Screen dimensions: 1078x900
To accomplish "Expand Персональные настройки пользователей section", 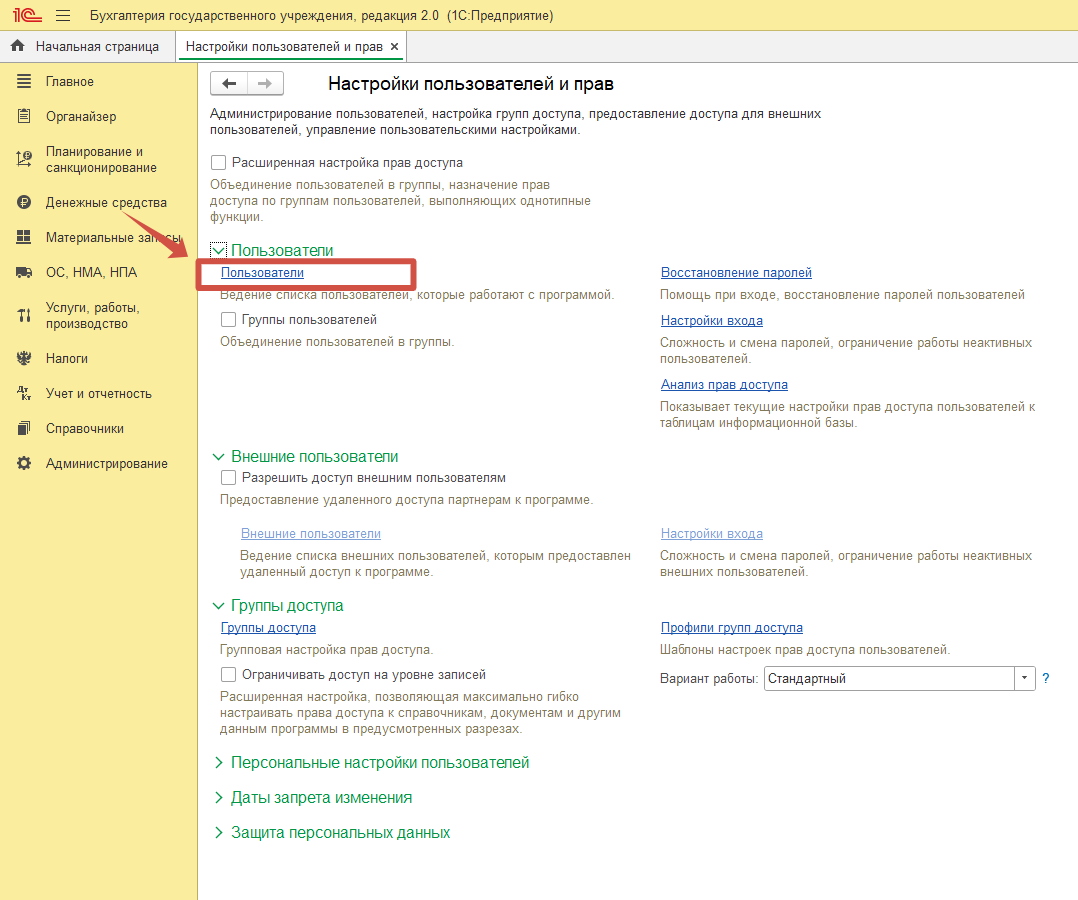I will click(x=219, y=762).
